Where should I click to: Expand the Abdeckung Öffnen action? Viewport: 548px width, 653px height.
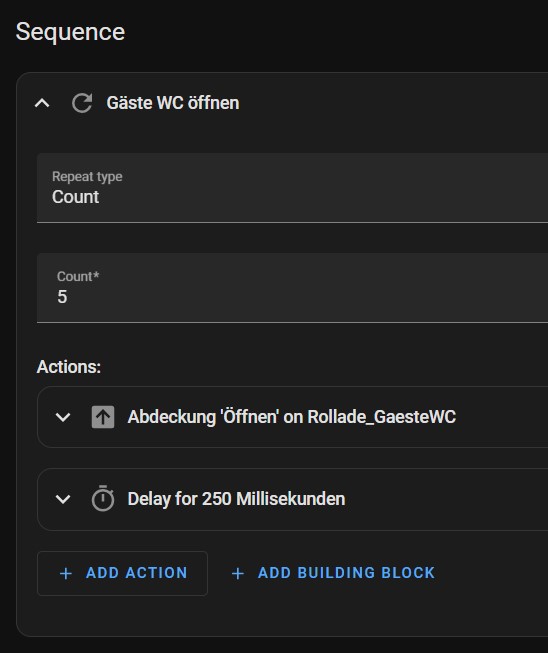tap(63, 417)
